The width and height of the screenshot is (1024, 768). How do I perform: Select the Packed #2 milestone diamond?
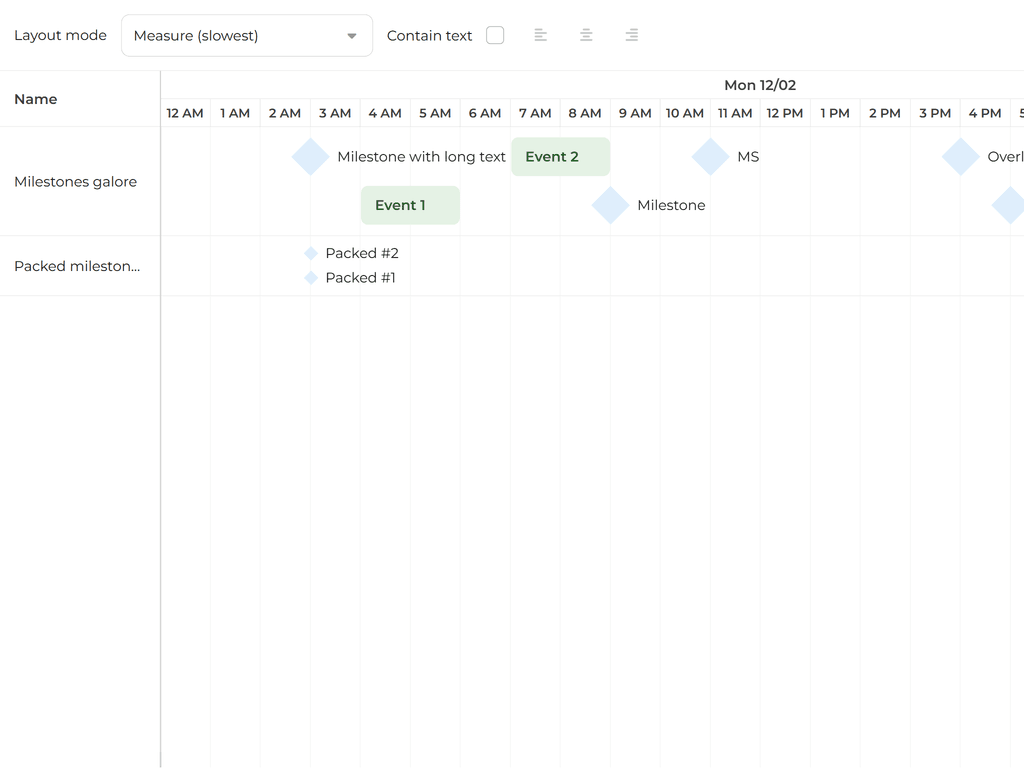[311, 253]
